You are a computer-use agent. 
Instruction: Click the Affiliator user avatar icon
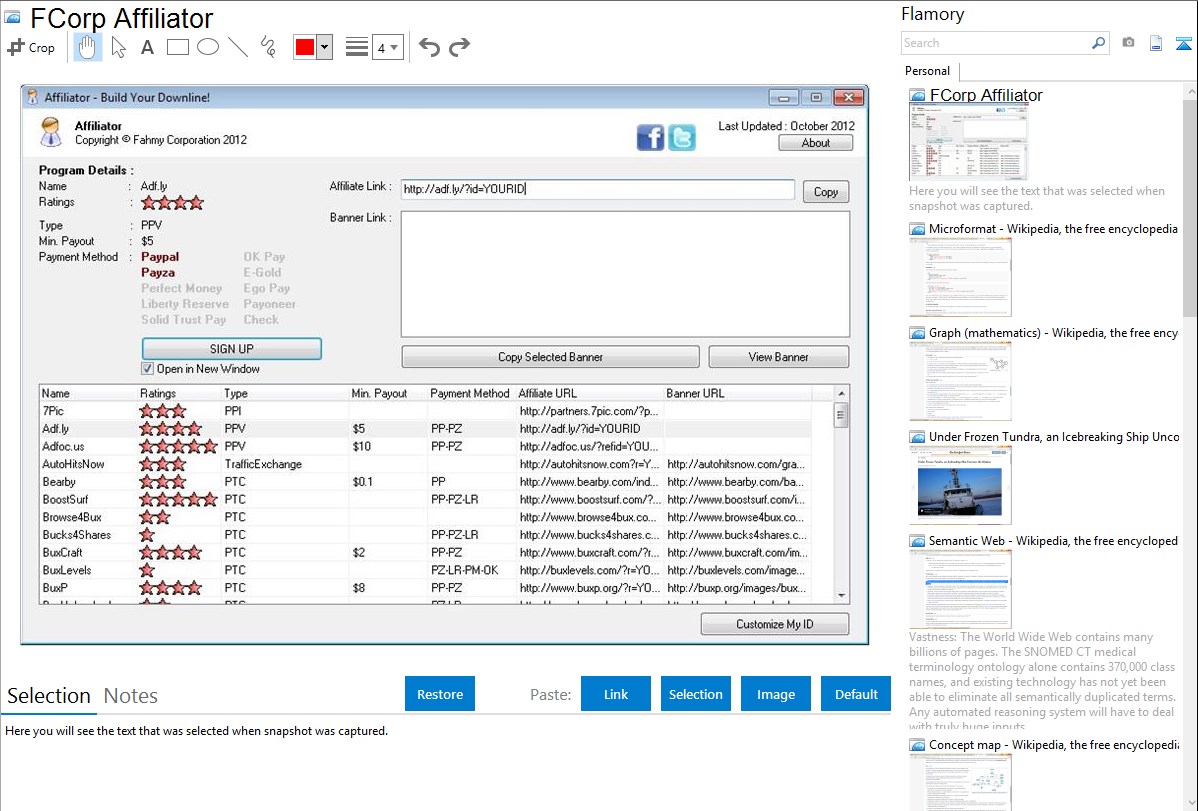coord(51,132)
